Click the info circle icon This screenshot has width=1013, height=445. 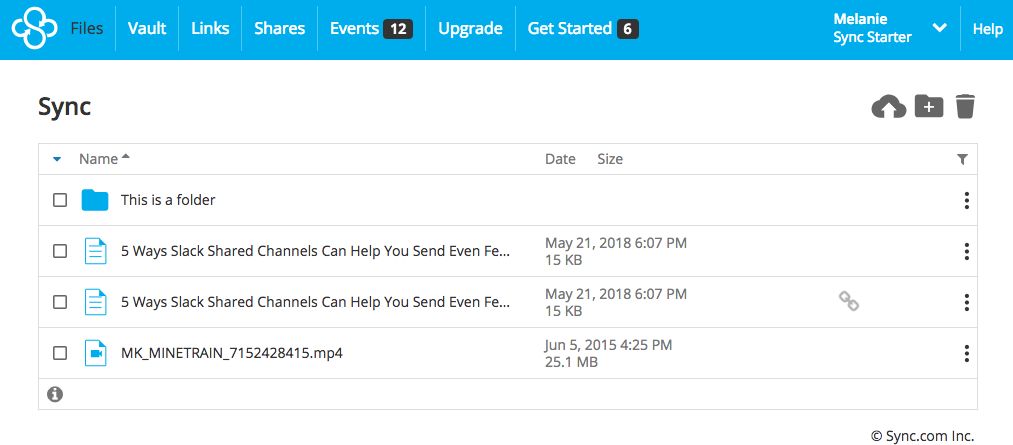(55, 394)
